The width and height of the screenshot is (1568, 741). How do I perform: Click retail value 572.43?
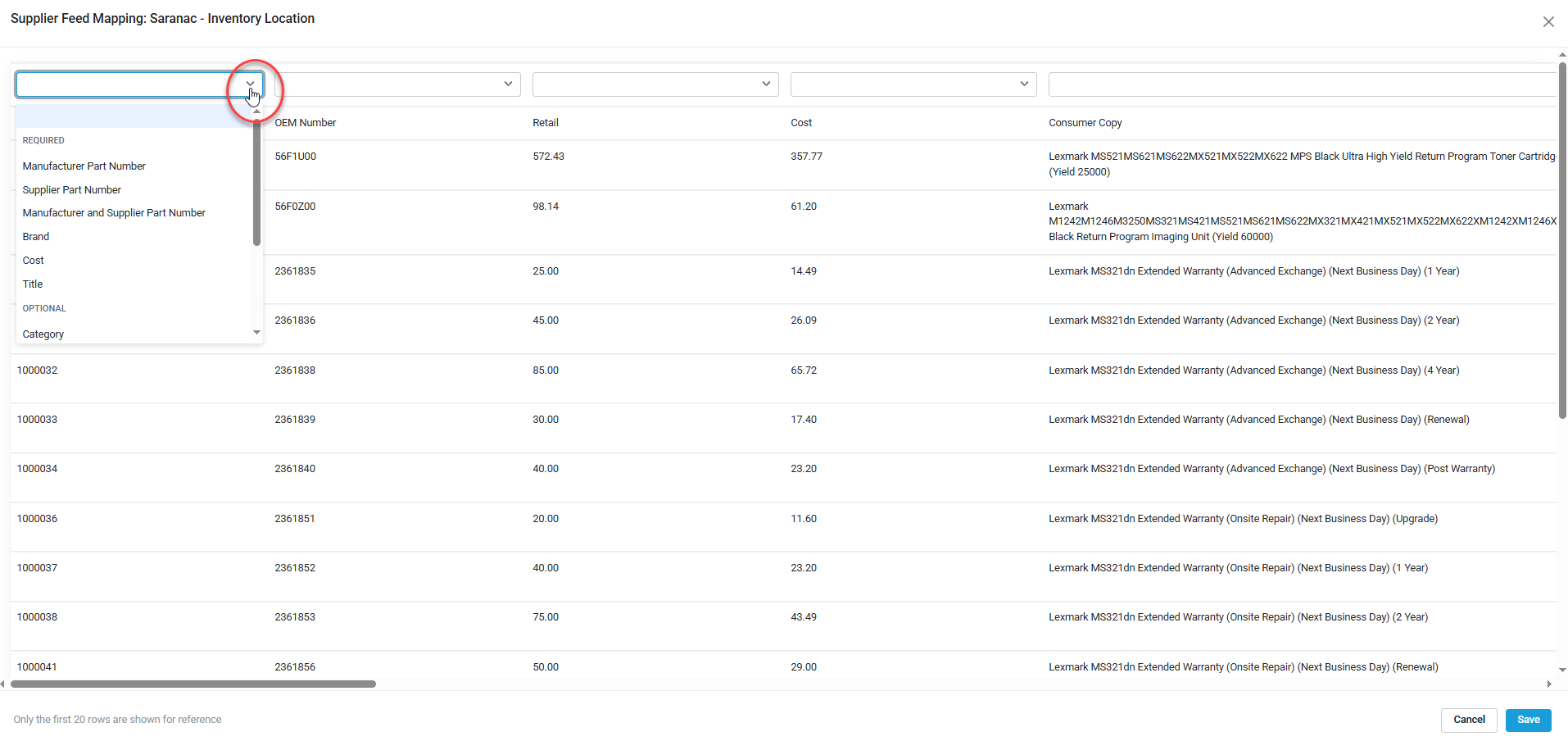point(548,157)
